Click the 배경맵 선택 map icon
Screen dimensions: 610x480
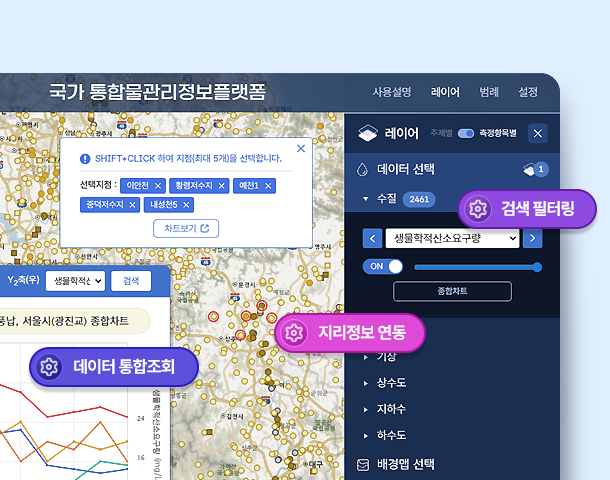(363, 464)
